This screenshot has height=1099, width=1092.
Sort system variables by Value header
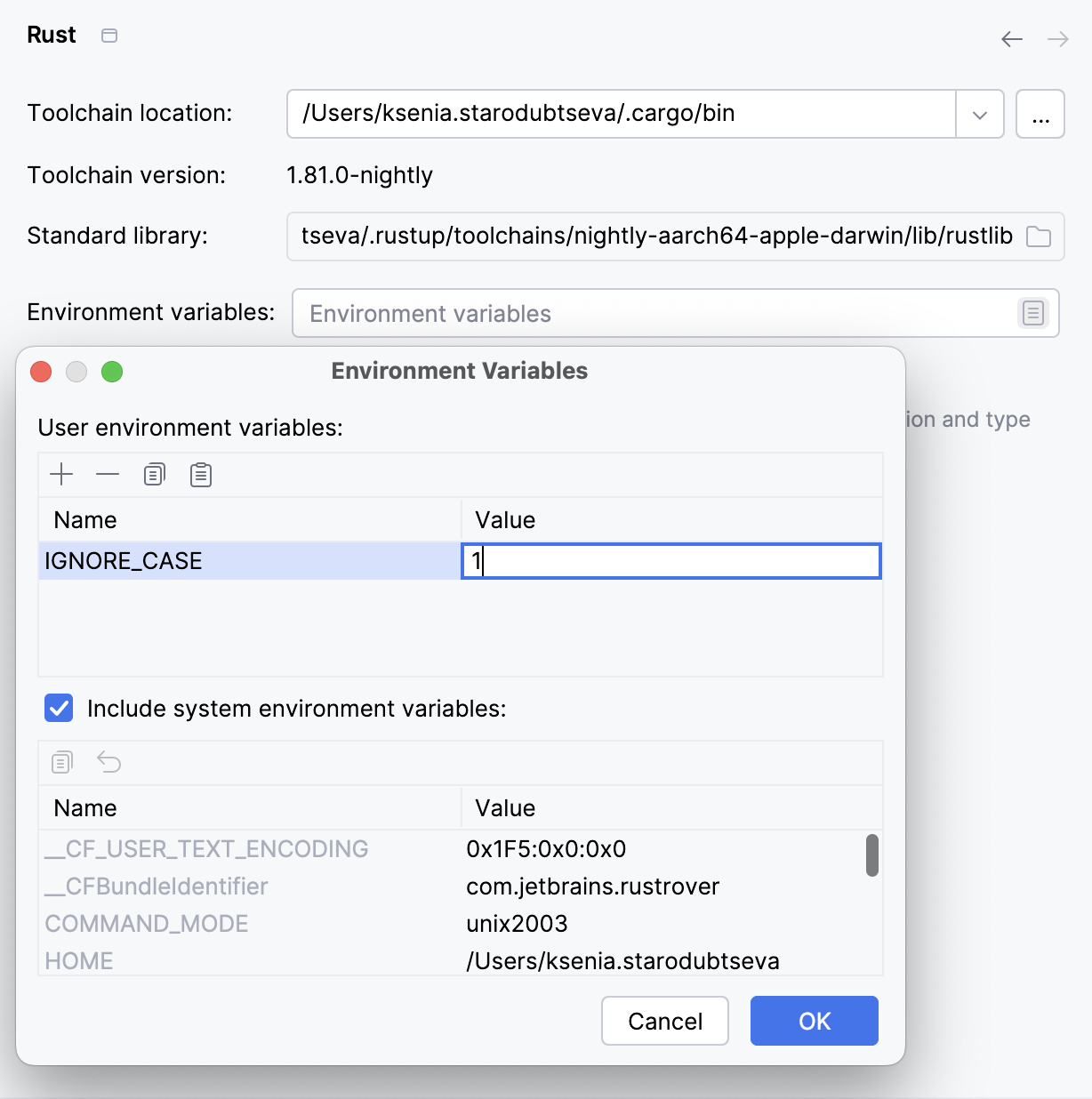[671, 808]
